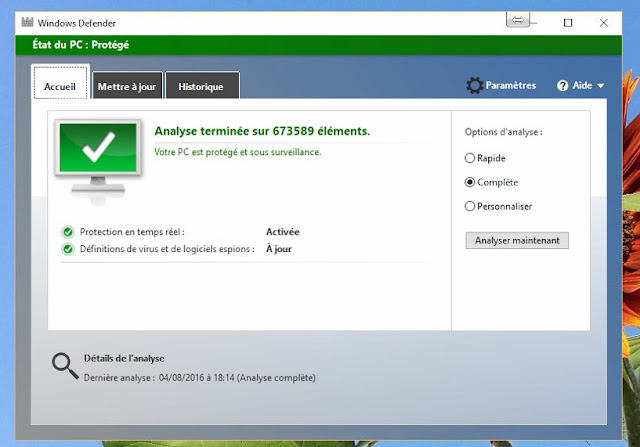Open the Historique tab

tap(202, 85)
